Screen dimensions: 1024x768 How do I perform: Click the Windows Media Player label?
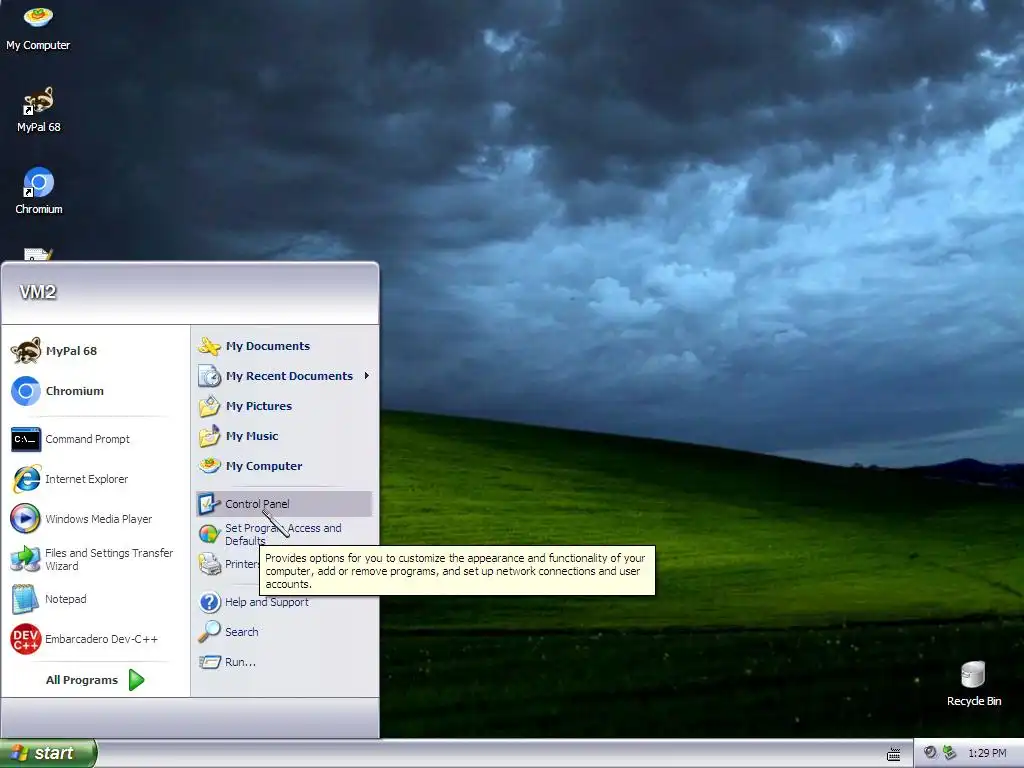click(99, 519)
